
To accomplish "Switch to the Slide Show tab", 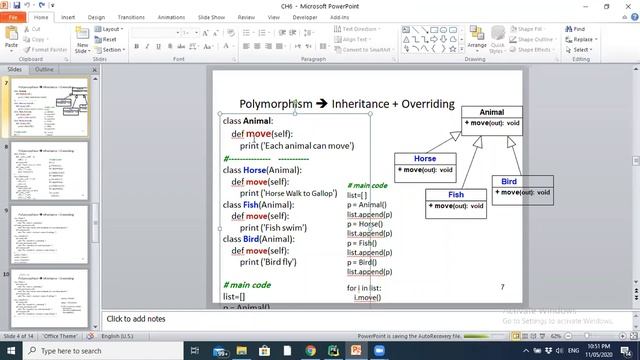I will [211, 17].
